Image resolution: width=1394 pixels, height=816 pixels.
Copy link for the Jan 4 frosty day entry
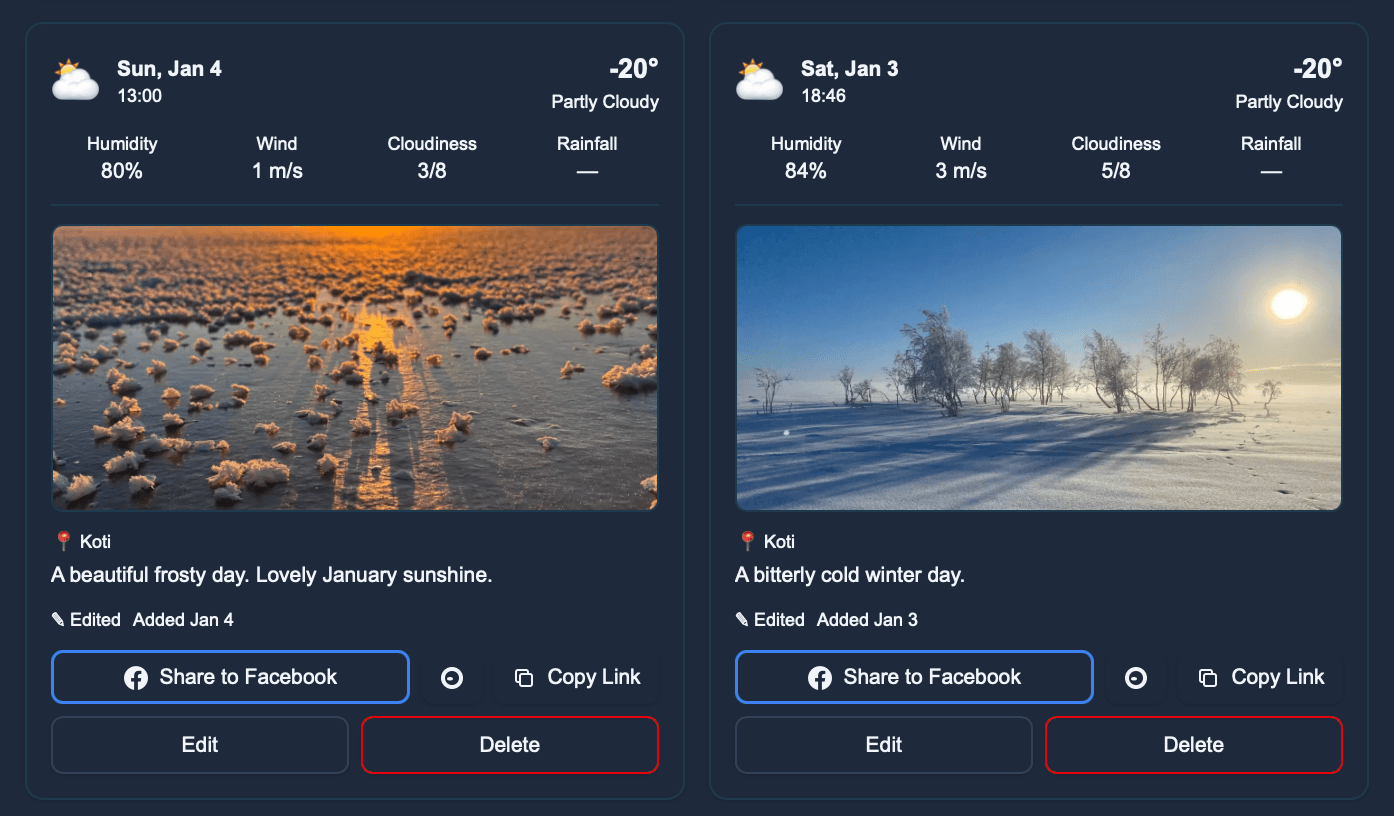pos(577,677)
